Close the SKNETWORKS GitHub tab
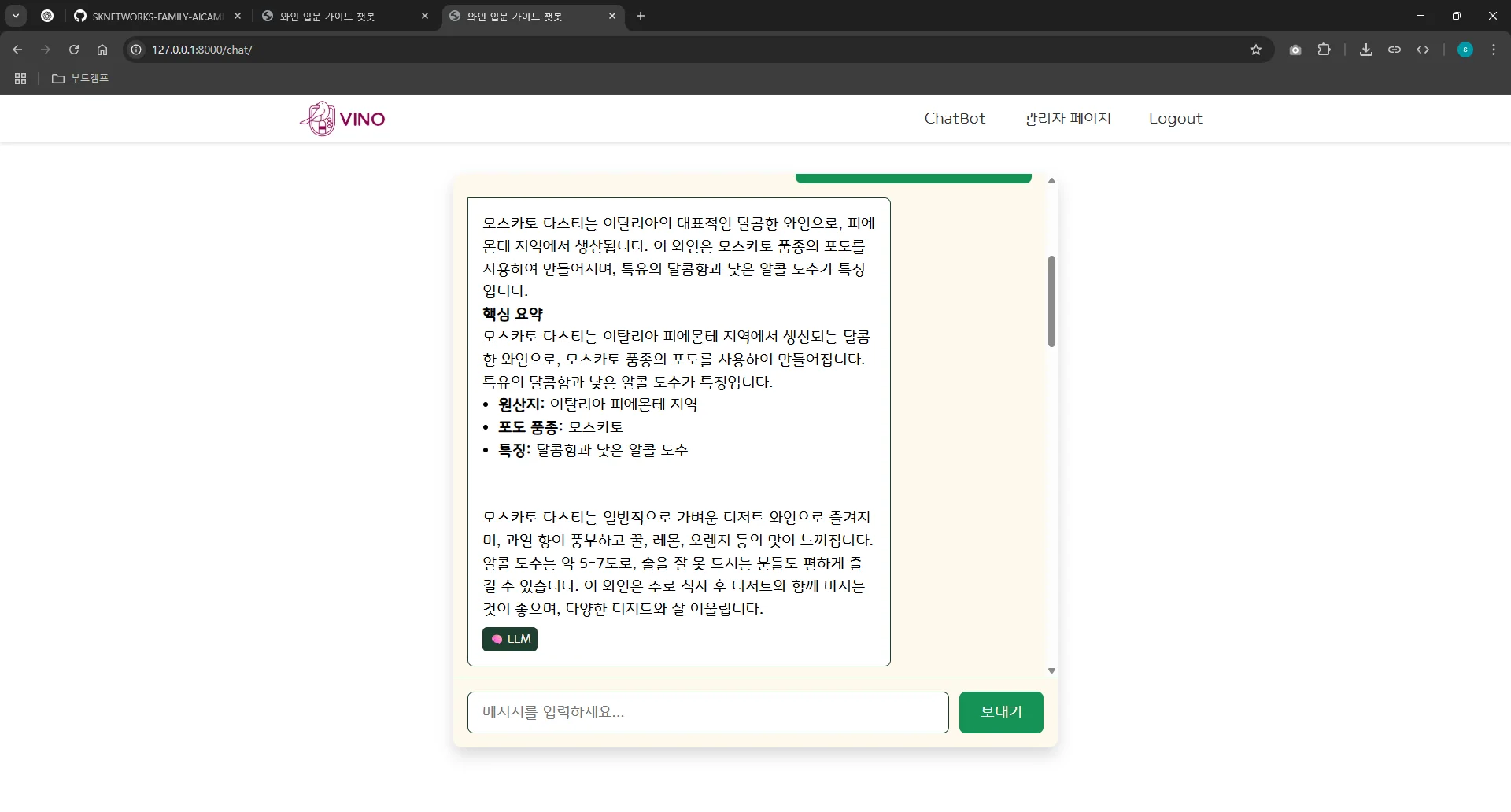Screen dimensions: 1511x812 pyautogui.click(x=238, y=16)
